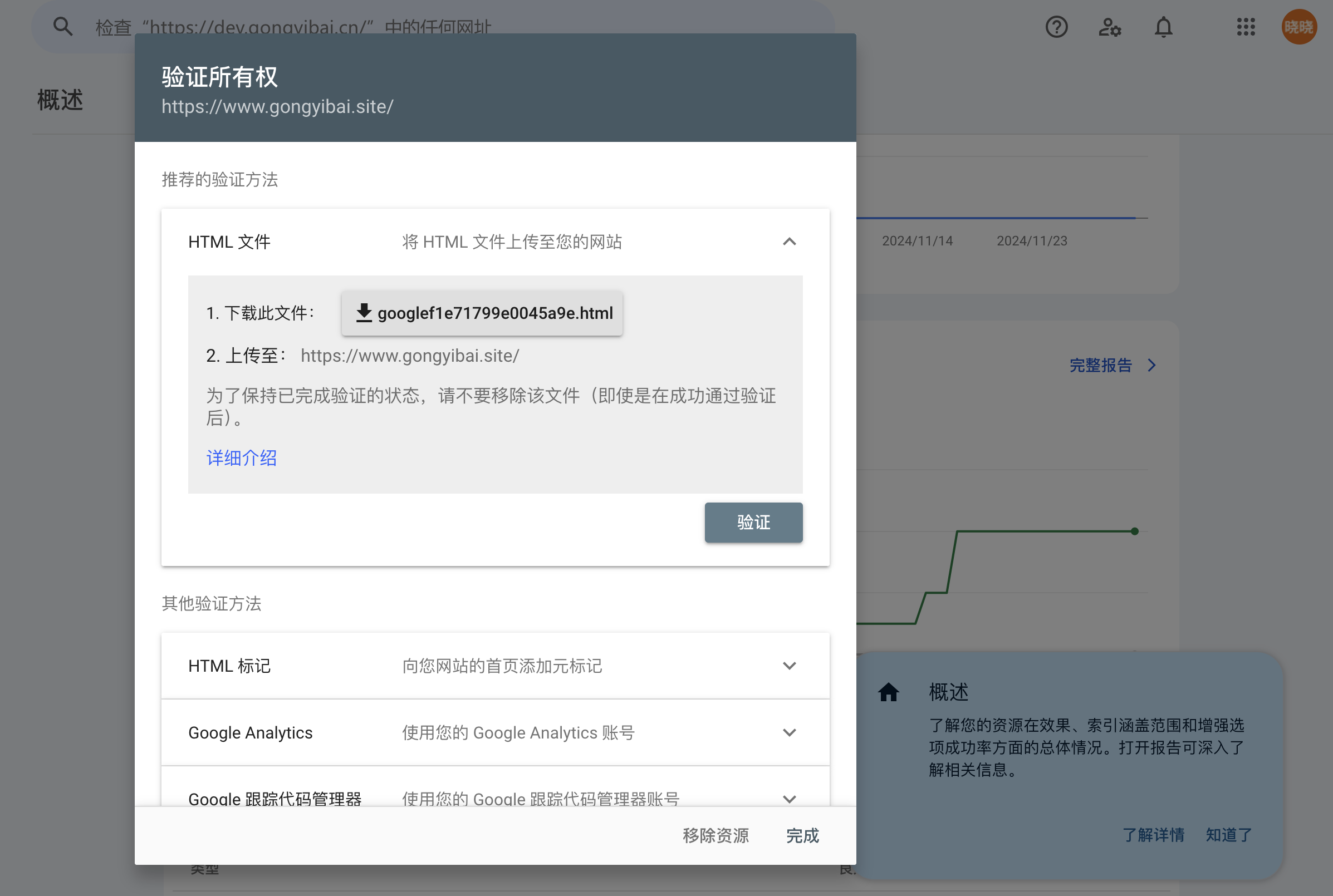Screen dimensions: 1333x896
Task: Click the 验证所有权 dialog title
Action: [219, 77]
